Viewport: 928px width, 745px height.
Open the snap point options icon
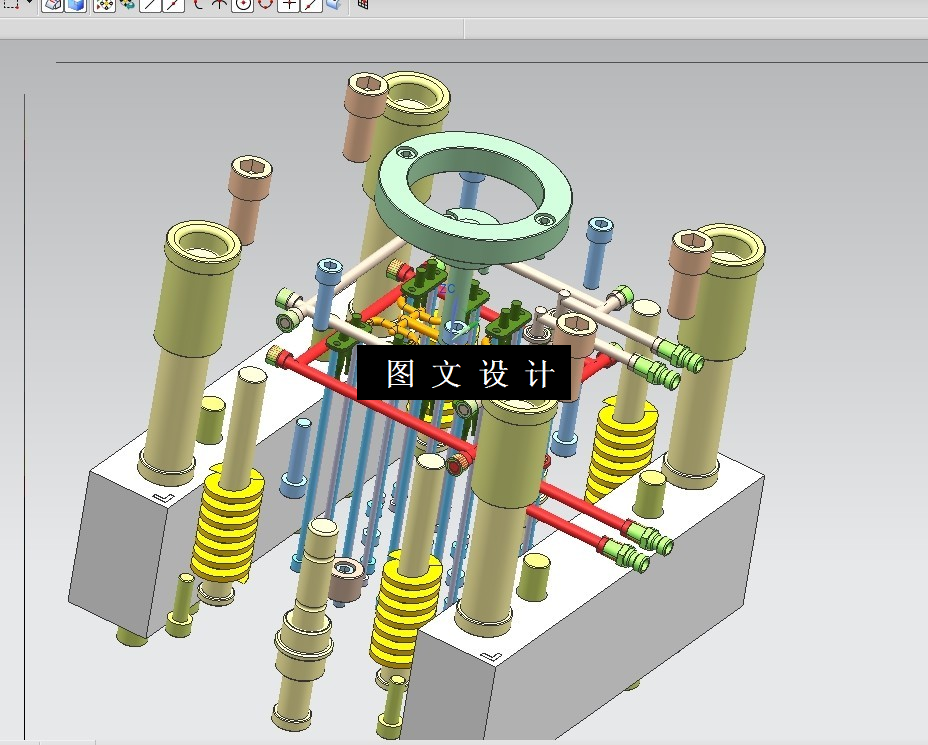(x=105, y=5)
